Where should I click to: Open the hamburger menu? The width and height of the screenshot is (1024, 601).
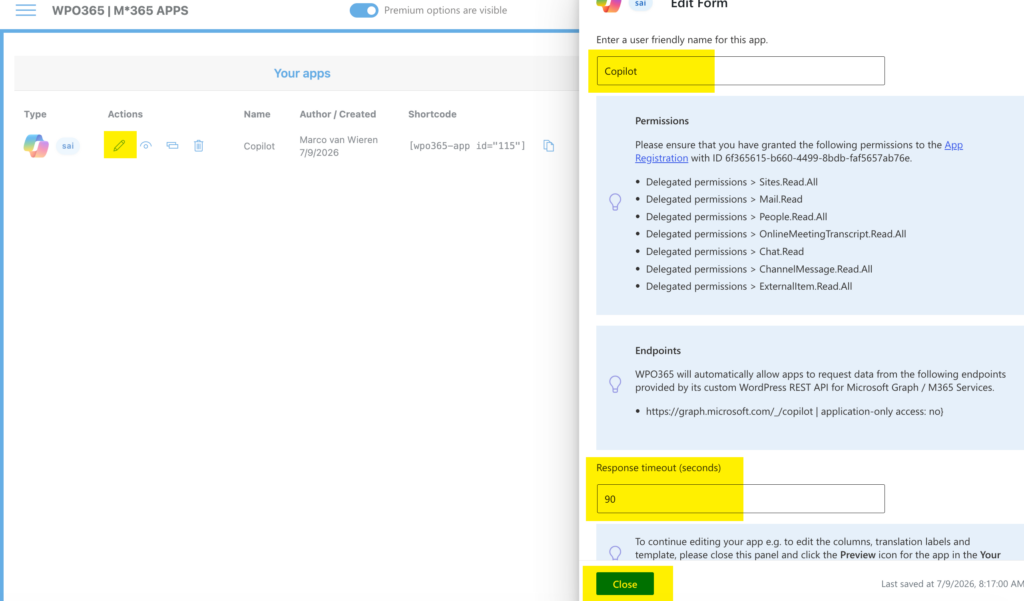coord(25,10)
